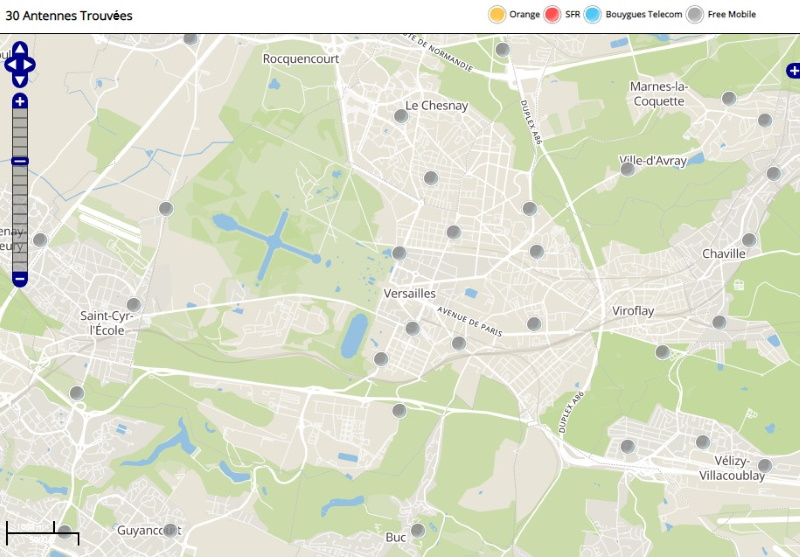Screen dimensions: 800x557
Task: Select antenna marker next to Guyancourt label
Action: (x=170, y=530)
